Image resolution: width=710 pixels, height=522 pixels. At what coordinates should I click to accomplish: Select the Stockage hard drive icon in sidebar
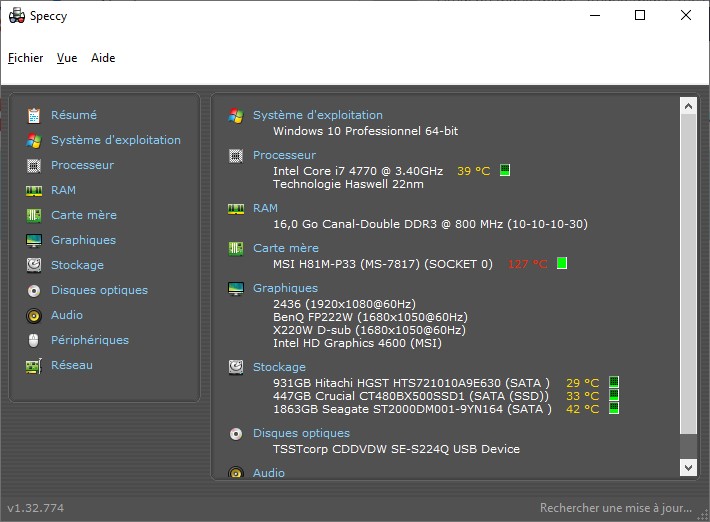click(x=34, y=265)
